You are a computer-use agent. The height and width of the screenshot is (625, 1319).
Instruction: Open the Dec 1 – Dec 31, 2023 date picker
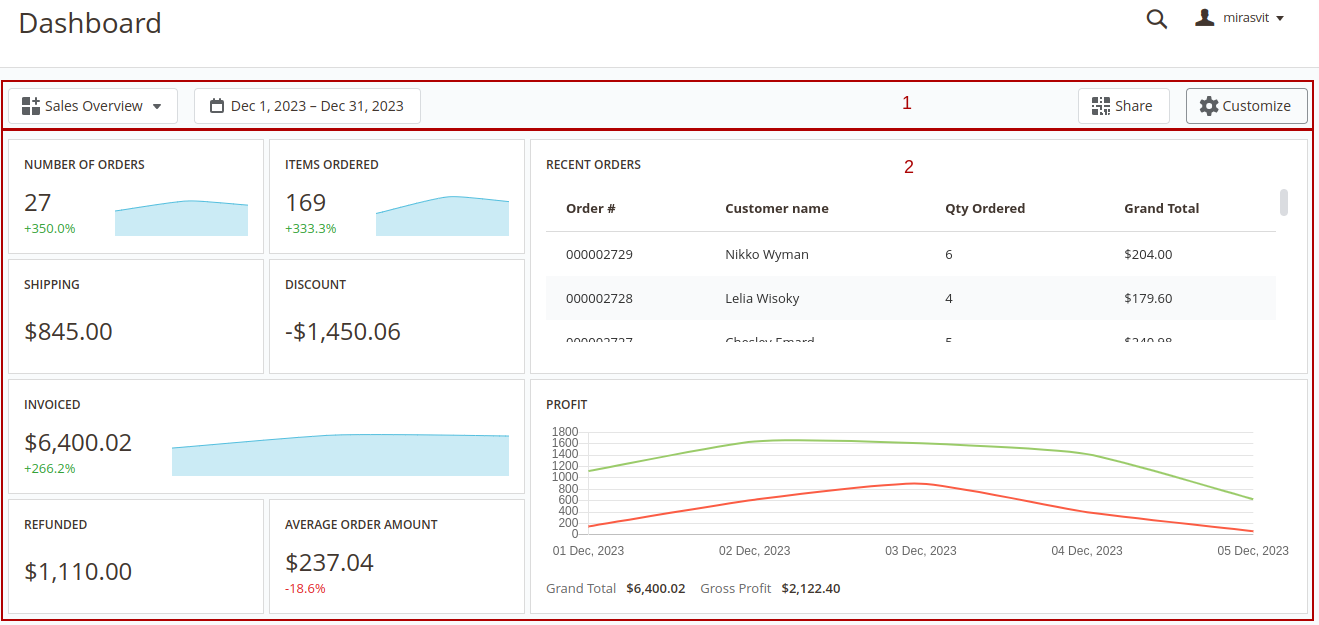pyautogui.click(x=307, y=106)
